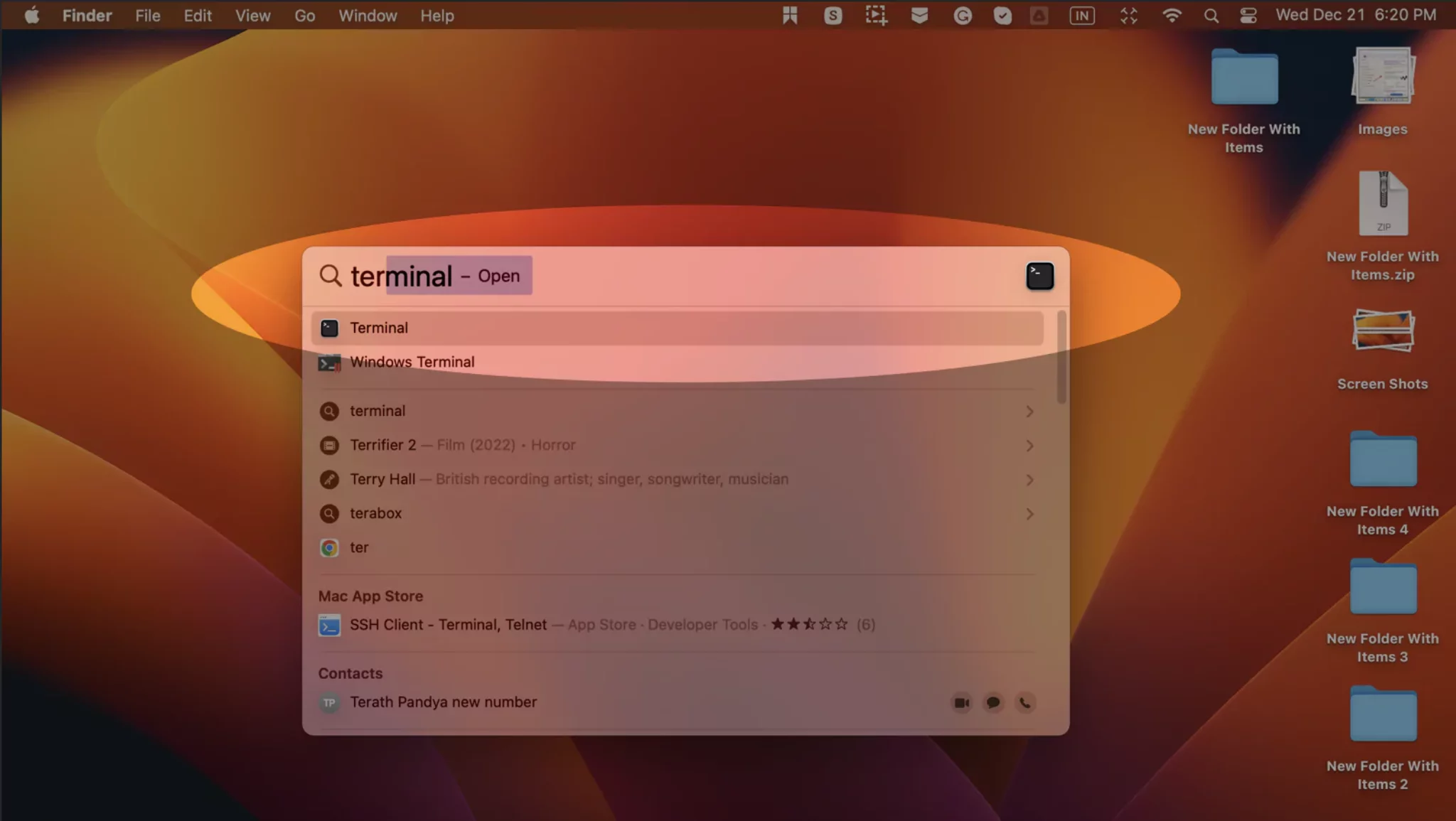Screen dimensions: 1456x821
Task: Open the Finder menu
Action: point(87,15)
